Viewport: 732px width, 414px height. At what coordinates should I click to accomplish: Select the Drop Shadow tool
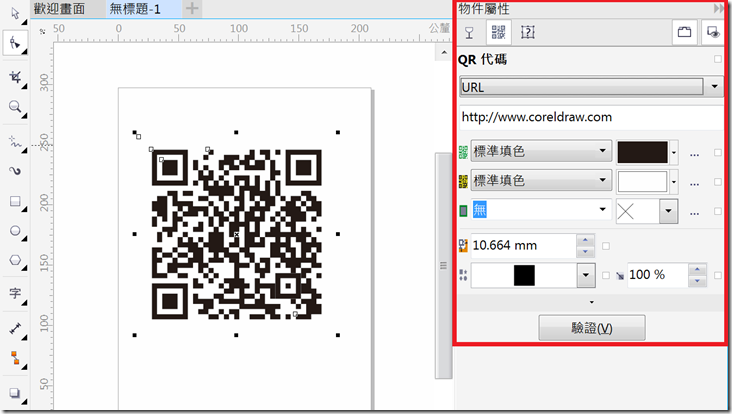click(14, 393)
